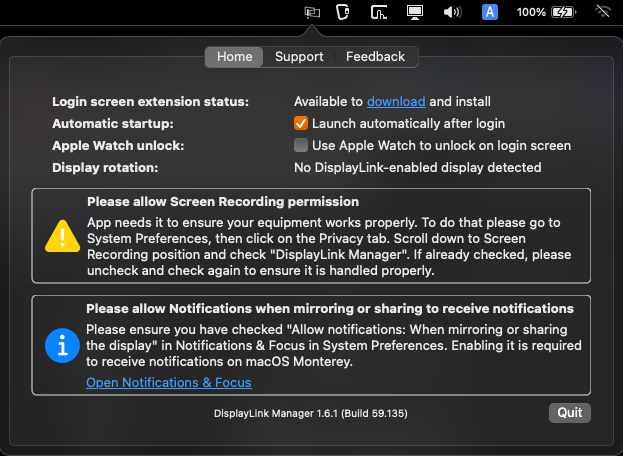
Task: Click the battery charging icon
Action: (564, 12)
